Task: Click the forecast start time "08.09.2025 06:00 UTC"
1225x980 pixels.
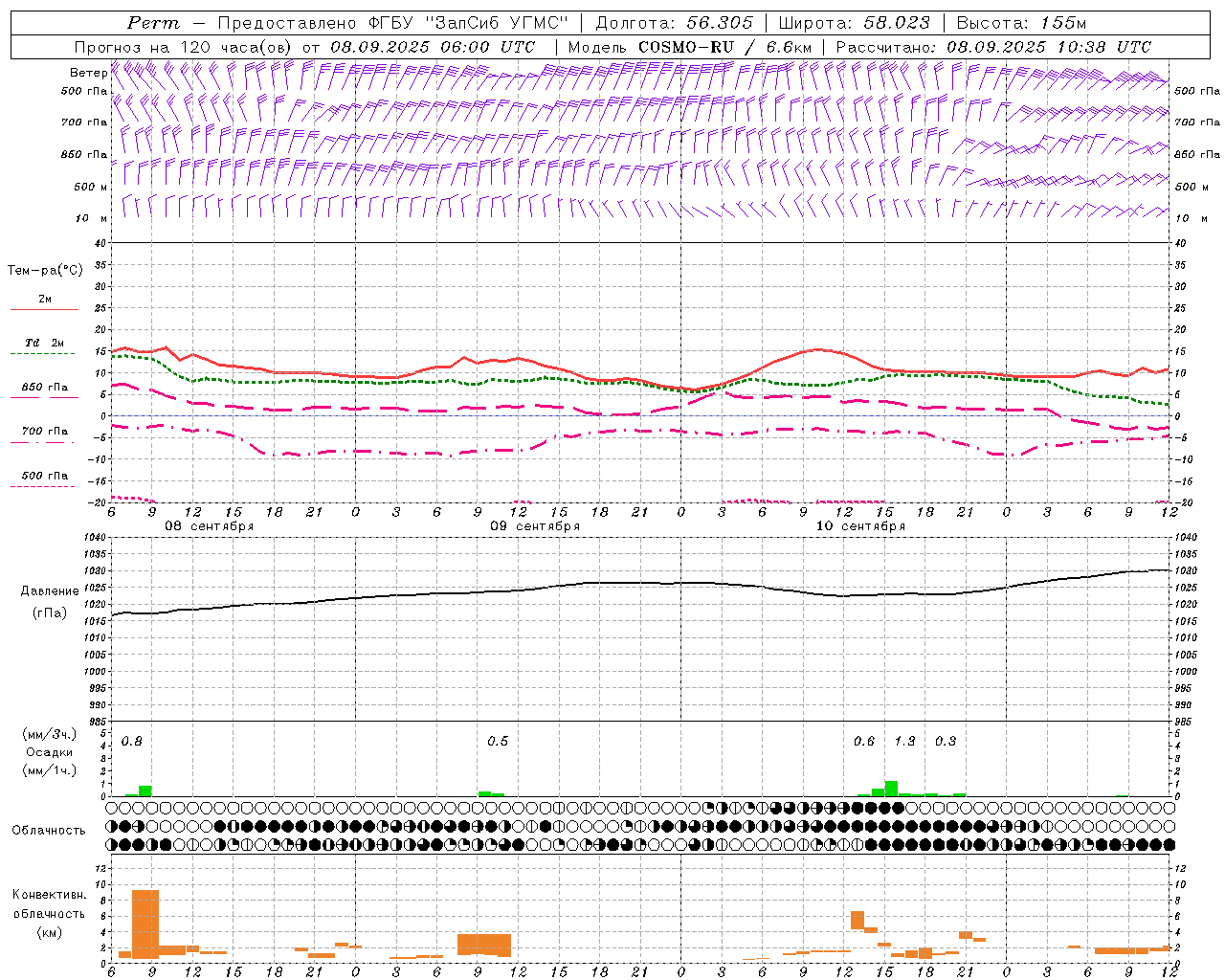Action: coord(433,47)
